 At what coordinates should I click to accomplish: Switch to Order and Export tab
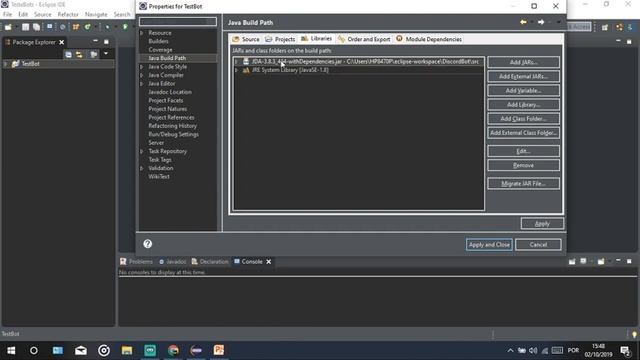(x=364, y=39)
